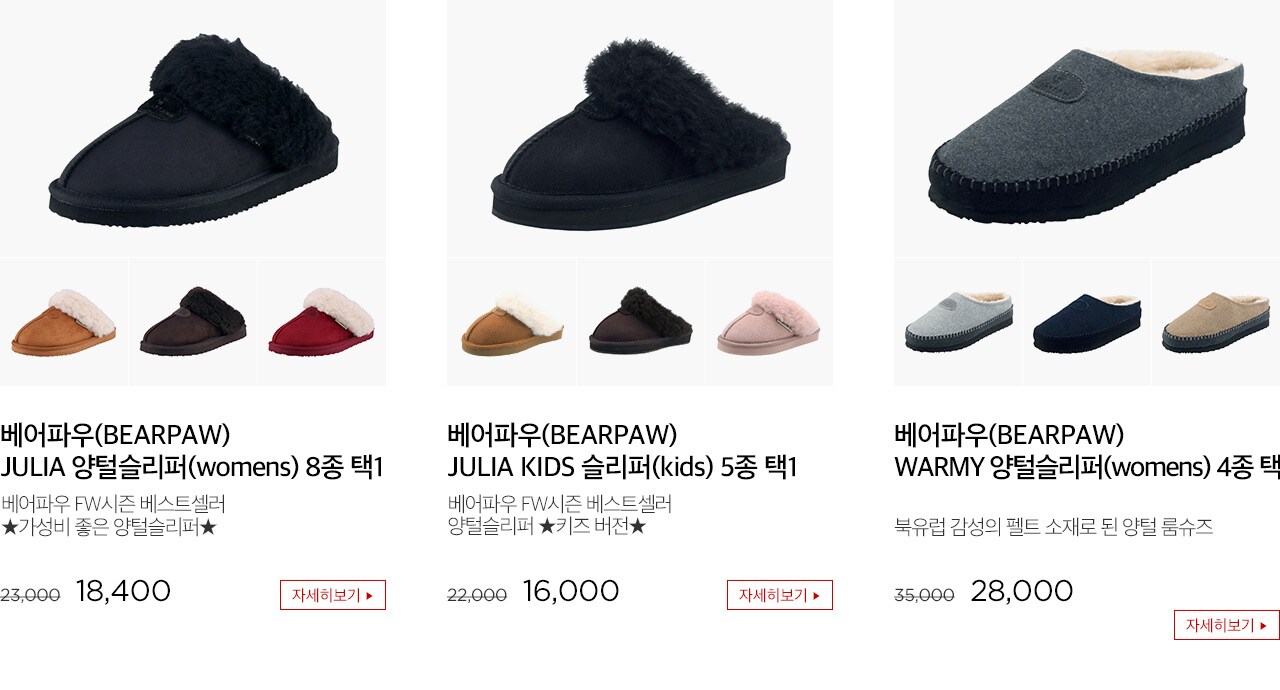Open the JULIA KIDS 슬리퍼(kids) 5종 택1 title
This screenshot has height=690, width=1280.
[x=622, y=467]
